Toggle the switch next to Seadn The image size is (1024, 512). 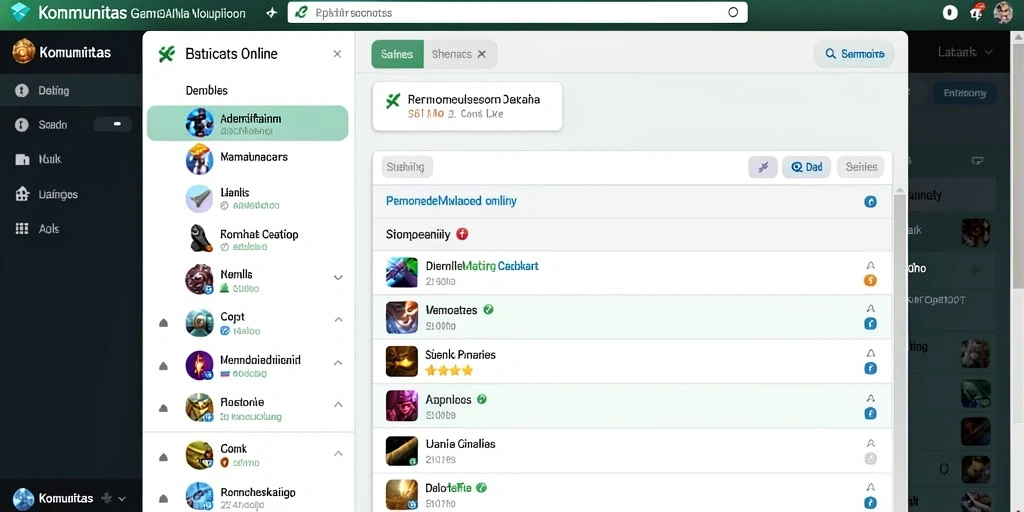click(x=113, y=124)
